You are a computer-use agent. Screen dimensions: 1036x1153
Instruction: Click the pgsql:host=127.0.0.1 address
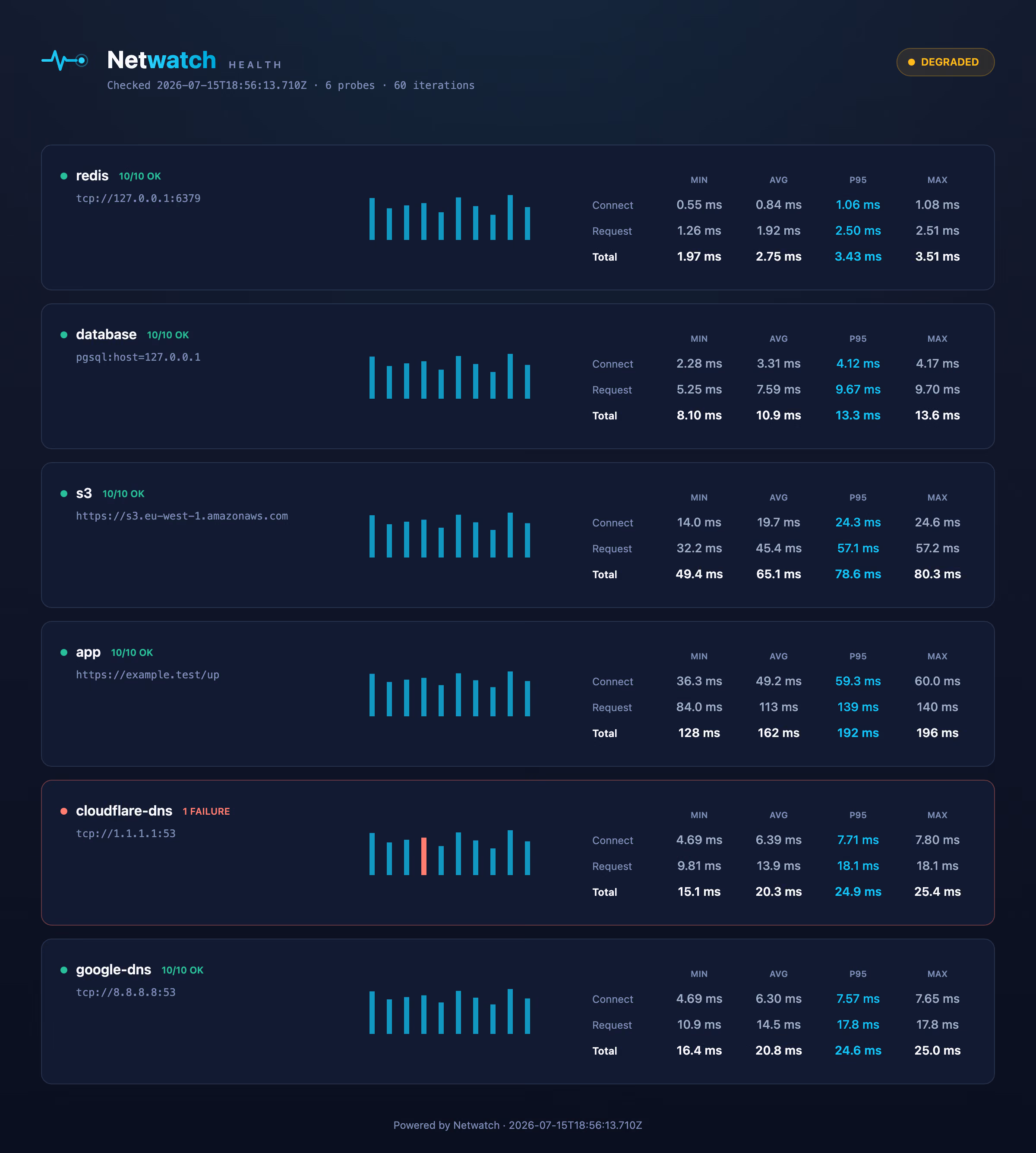coord(138,357)
